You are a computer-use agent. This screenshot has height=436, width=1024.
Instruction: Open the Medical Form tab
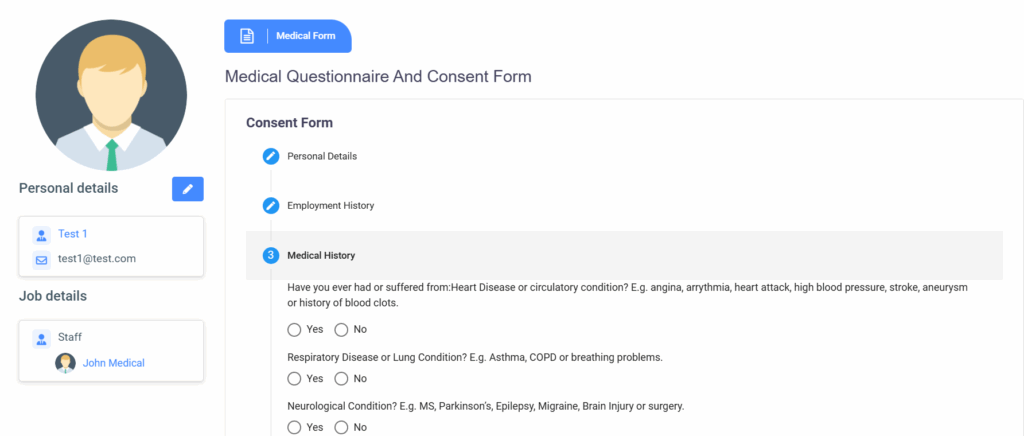(x=312, y=37)
